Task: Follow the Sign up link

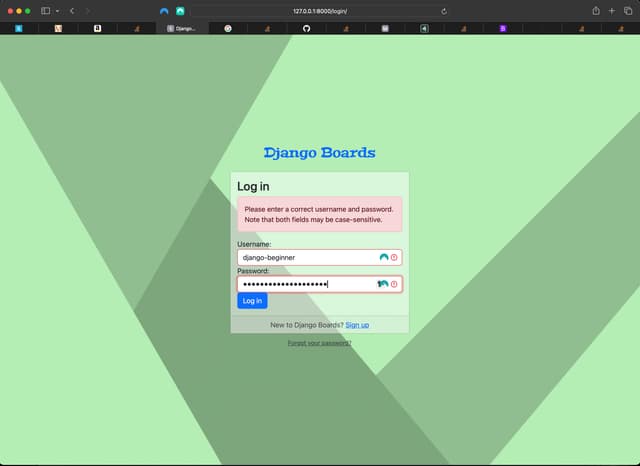Action: (x=357, y=325)
